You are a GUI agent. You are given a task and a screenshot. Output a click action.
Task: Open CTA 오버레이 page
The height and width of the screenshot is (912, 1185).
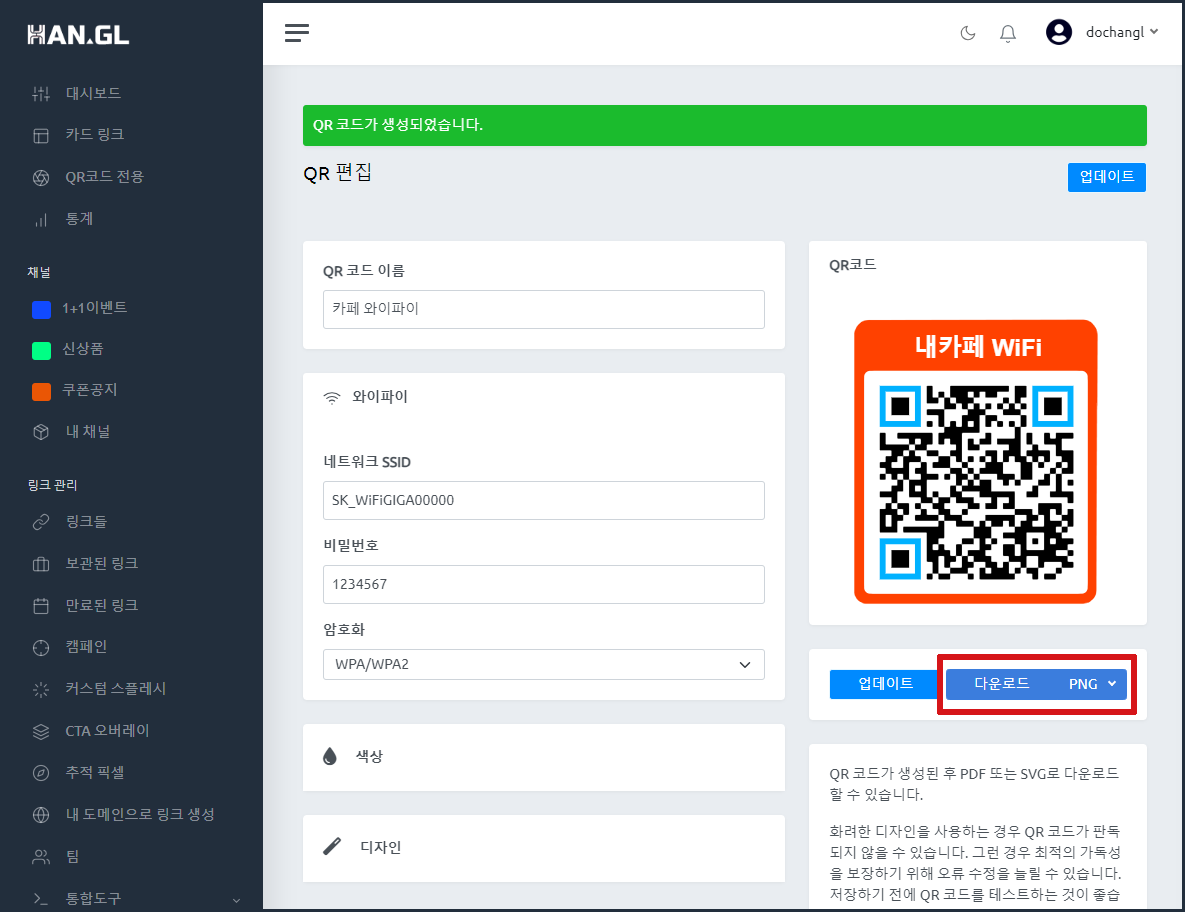107,731
